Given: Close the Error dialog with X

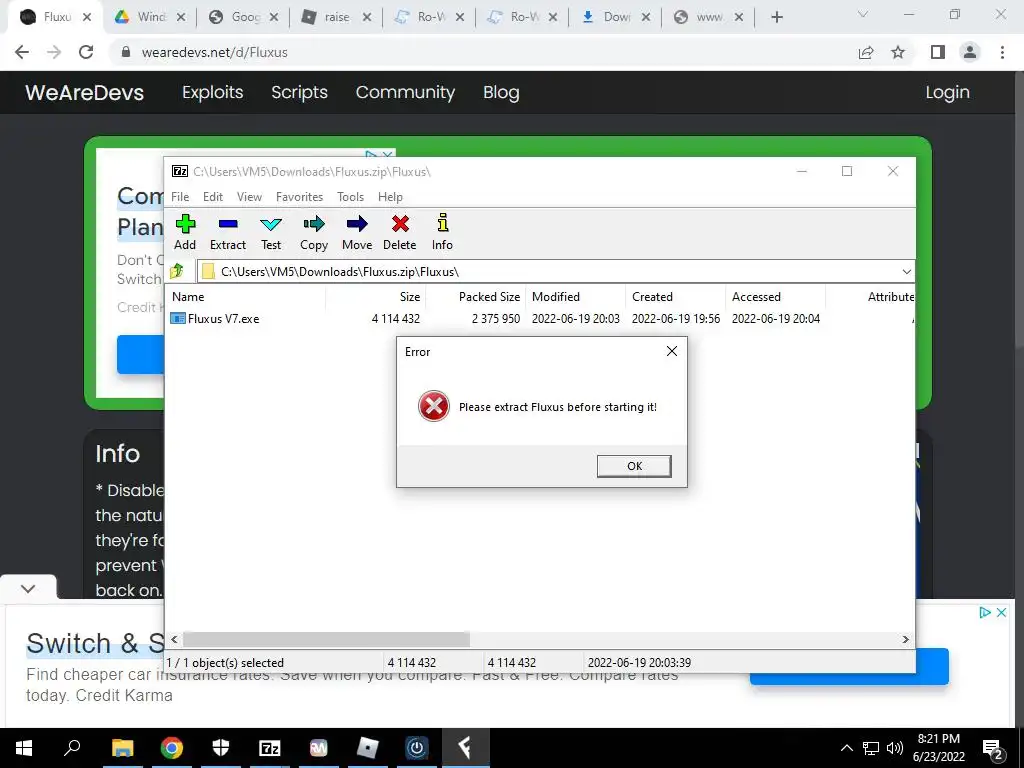Looking at the screenshot, I should pos(671,351).
